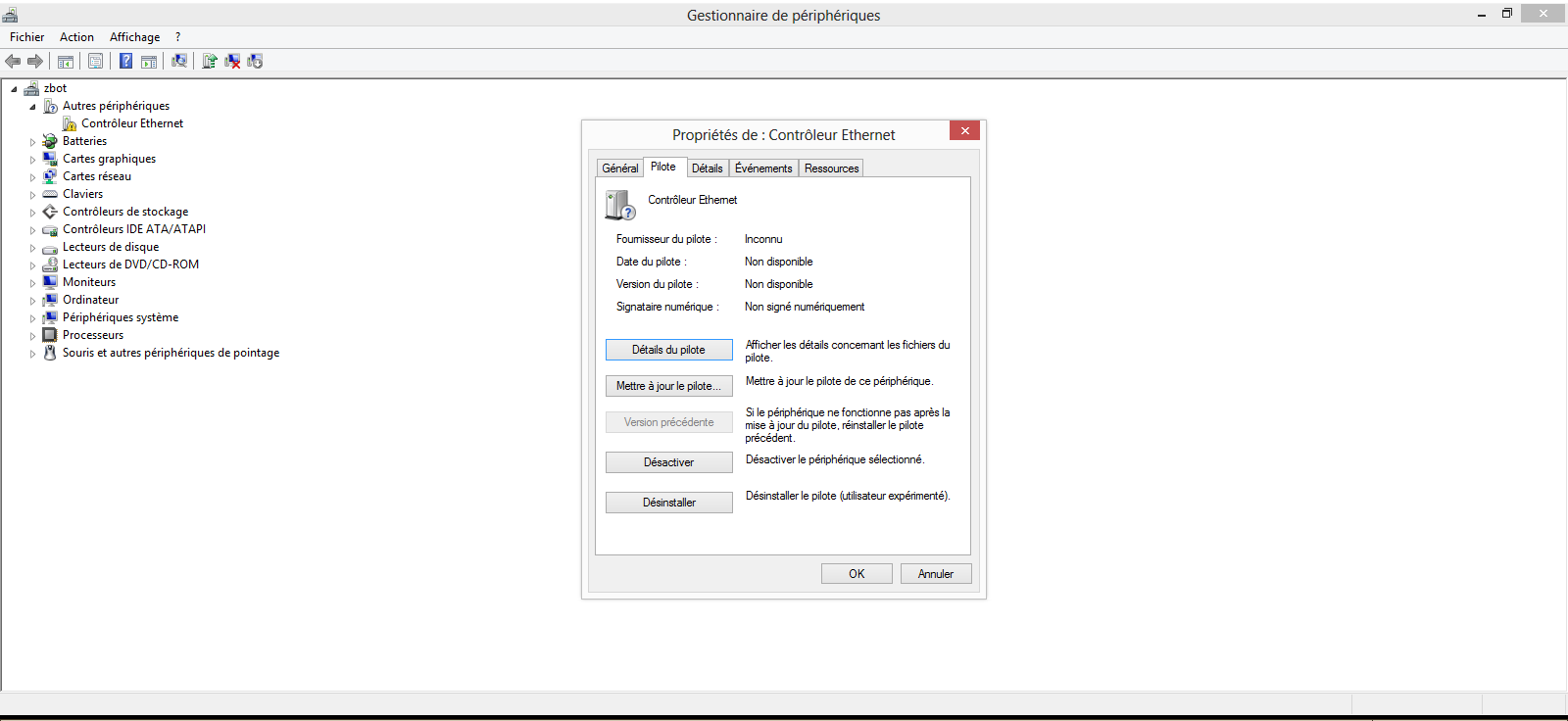Click the Souris mouse icon
The image size is (1568, 721).
point(50,353)
